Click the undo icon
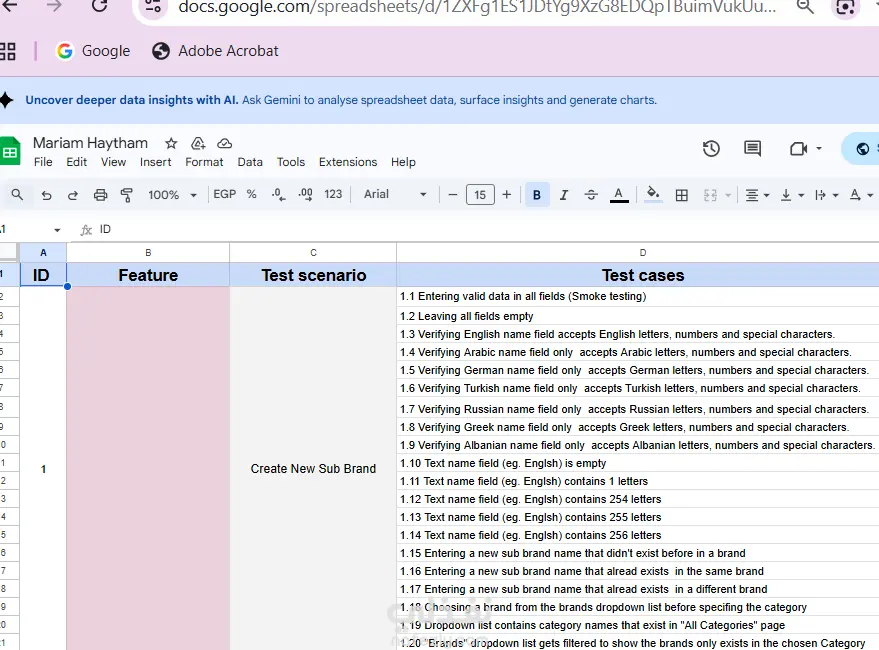This screenshot has width=879, height=650. click(x=47, y=195)
